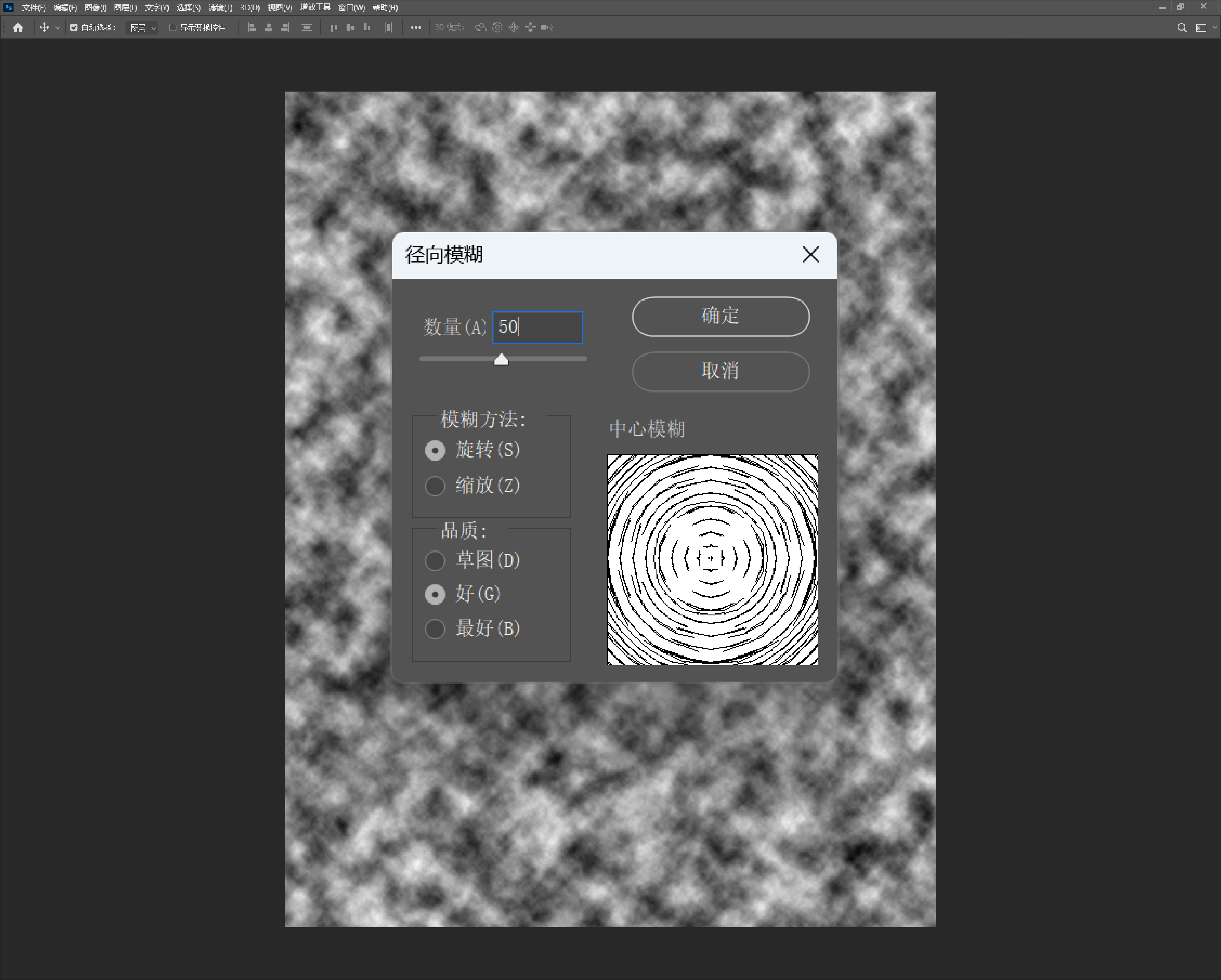Click the 3D pan object icon
The height and width of the screenshot is (980, 1221).
coord(514,27)
